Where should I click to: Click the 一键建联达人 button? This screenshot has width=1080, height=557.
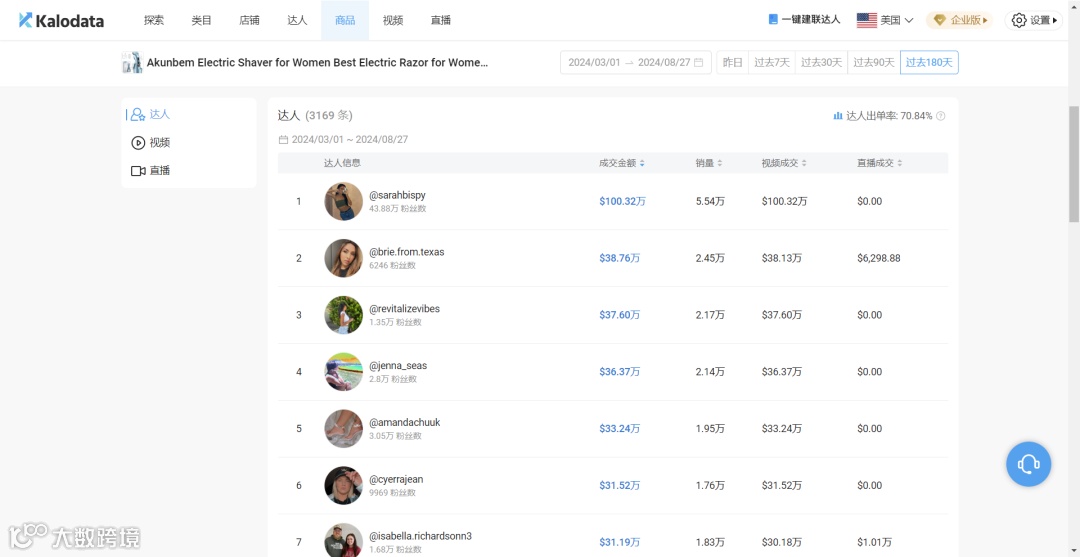[804, 20]
